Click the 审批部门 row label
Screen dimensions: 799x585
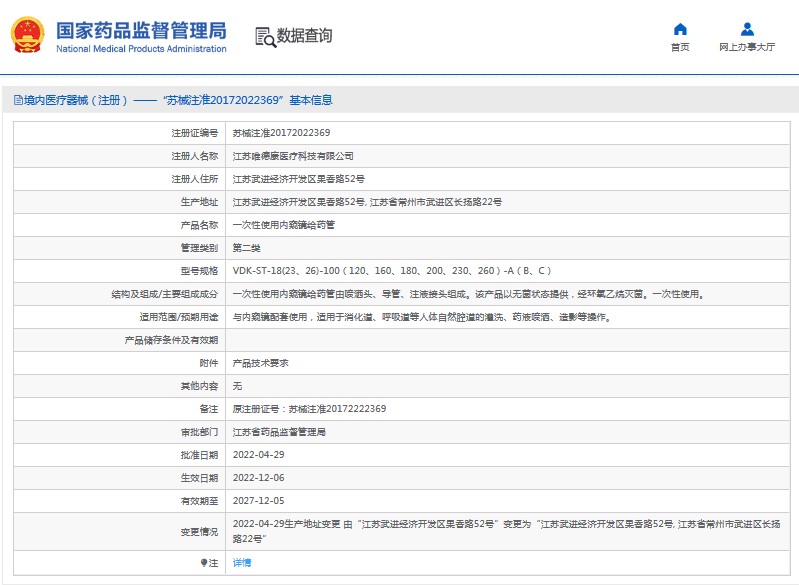[x=199, y=432]
